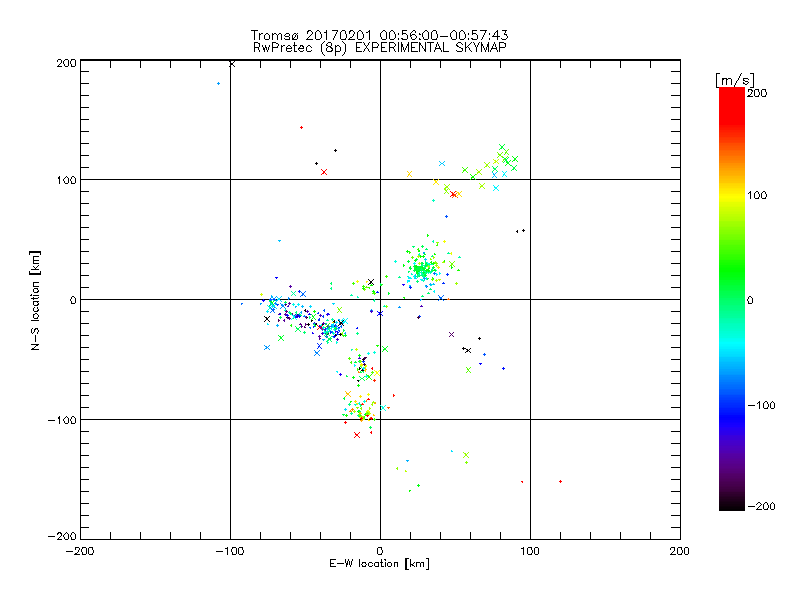Click the red X marker below the -100 km gridline
Viewport: 800px width, 600px height.
click(x=357, y=435)
